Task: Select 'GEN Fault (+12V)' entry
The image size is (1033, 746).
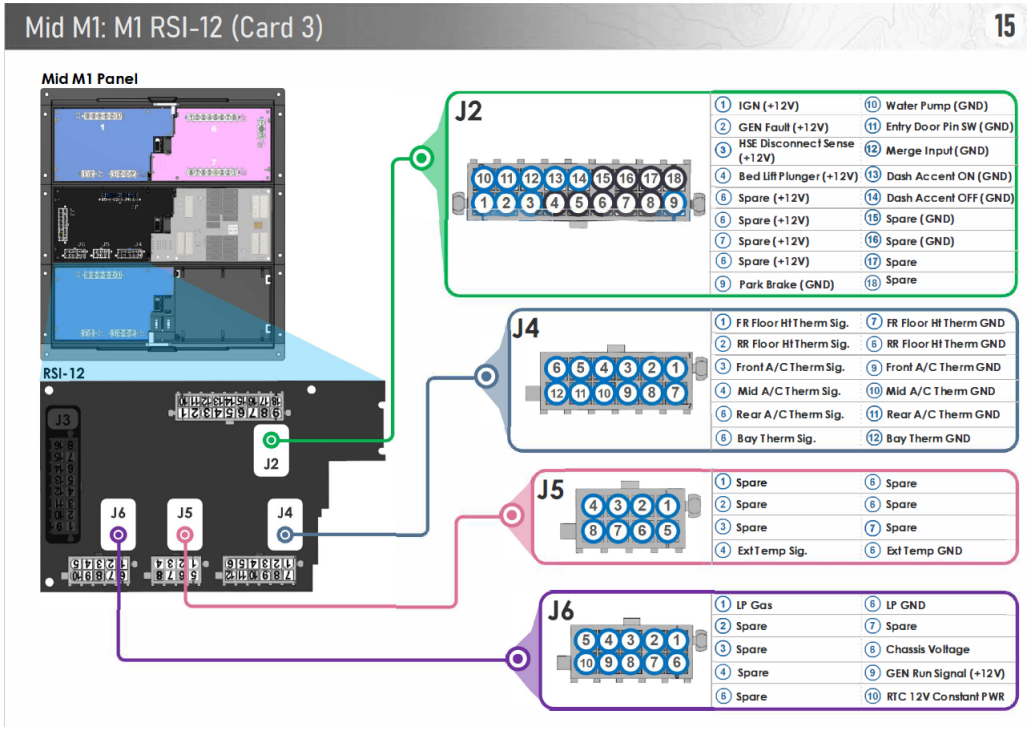Action: click(783, 127)
